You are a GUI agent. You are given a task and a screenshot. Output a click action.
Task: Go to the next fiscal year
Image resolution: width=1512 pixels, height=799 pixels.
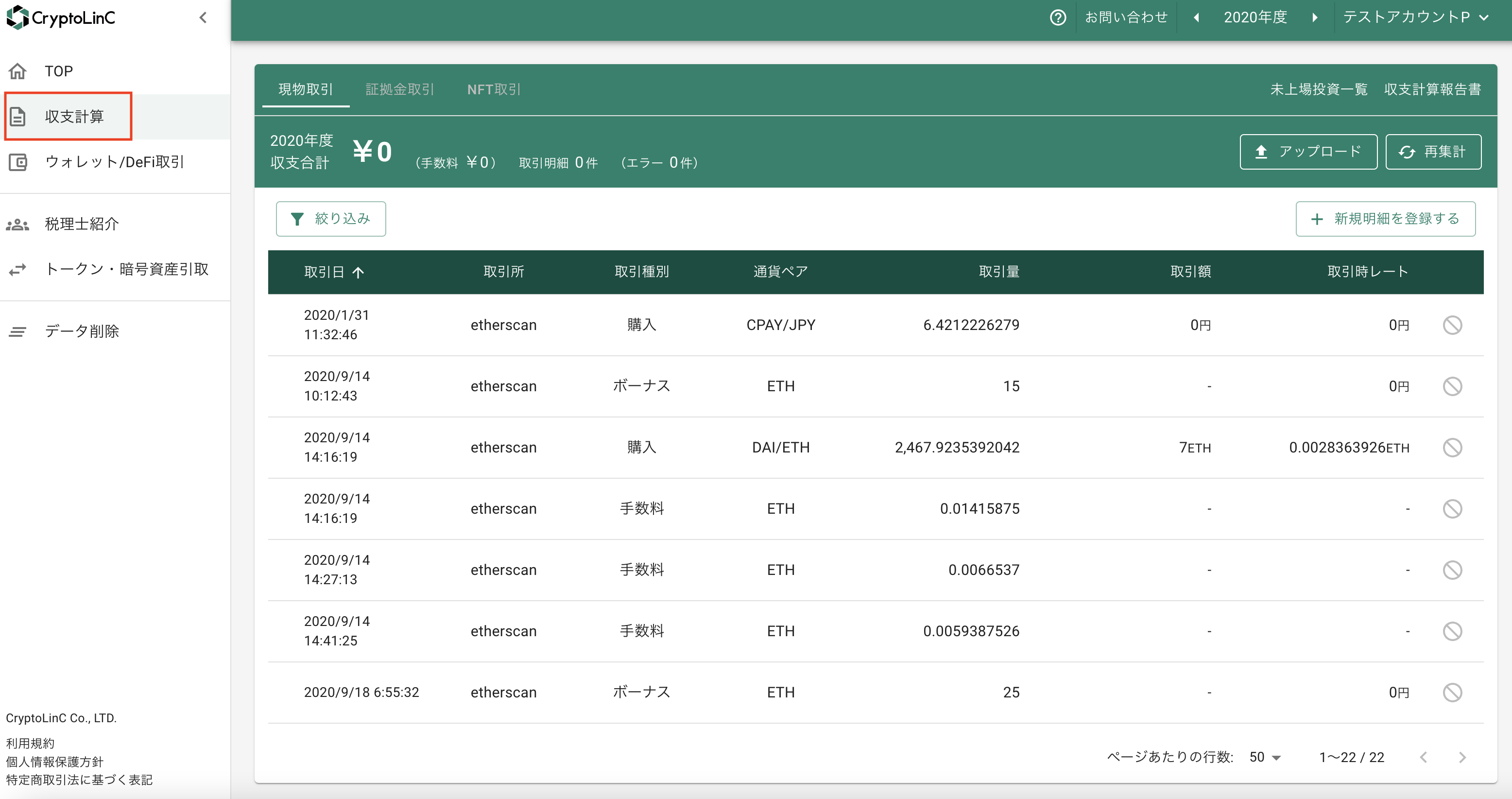tap(1315, 17)
